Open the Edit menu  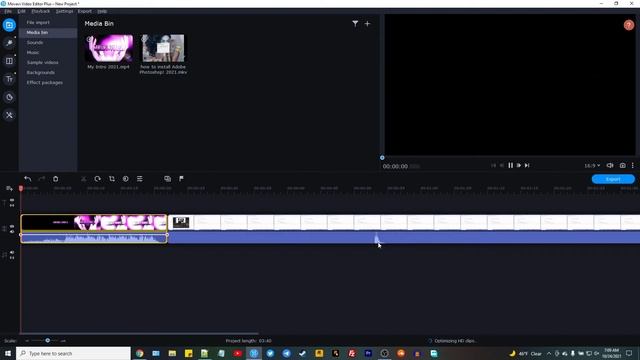[21, 11]
